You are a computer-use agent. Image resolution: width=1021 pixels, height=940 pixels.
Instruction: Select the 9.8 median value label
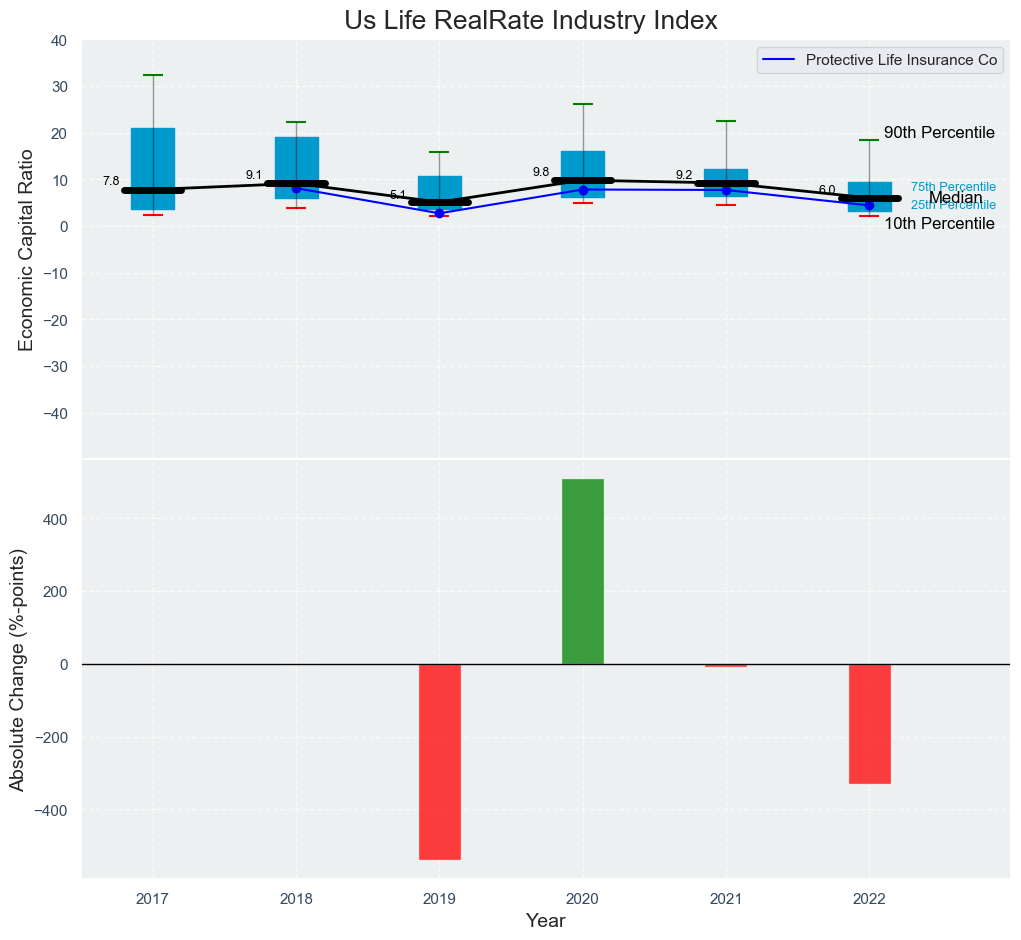pyautogui.click(x=541, y=172)
